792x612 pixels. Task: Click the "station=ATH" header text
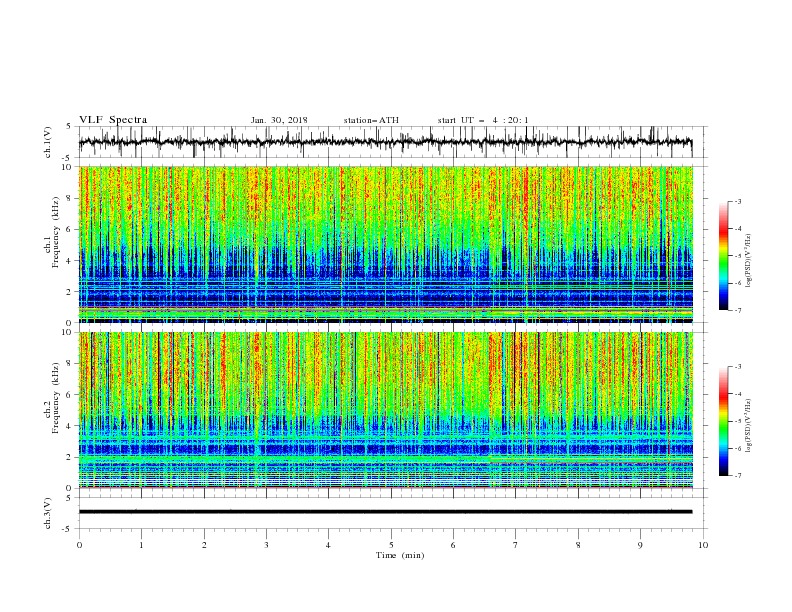[371, 120]
